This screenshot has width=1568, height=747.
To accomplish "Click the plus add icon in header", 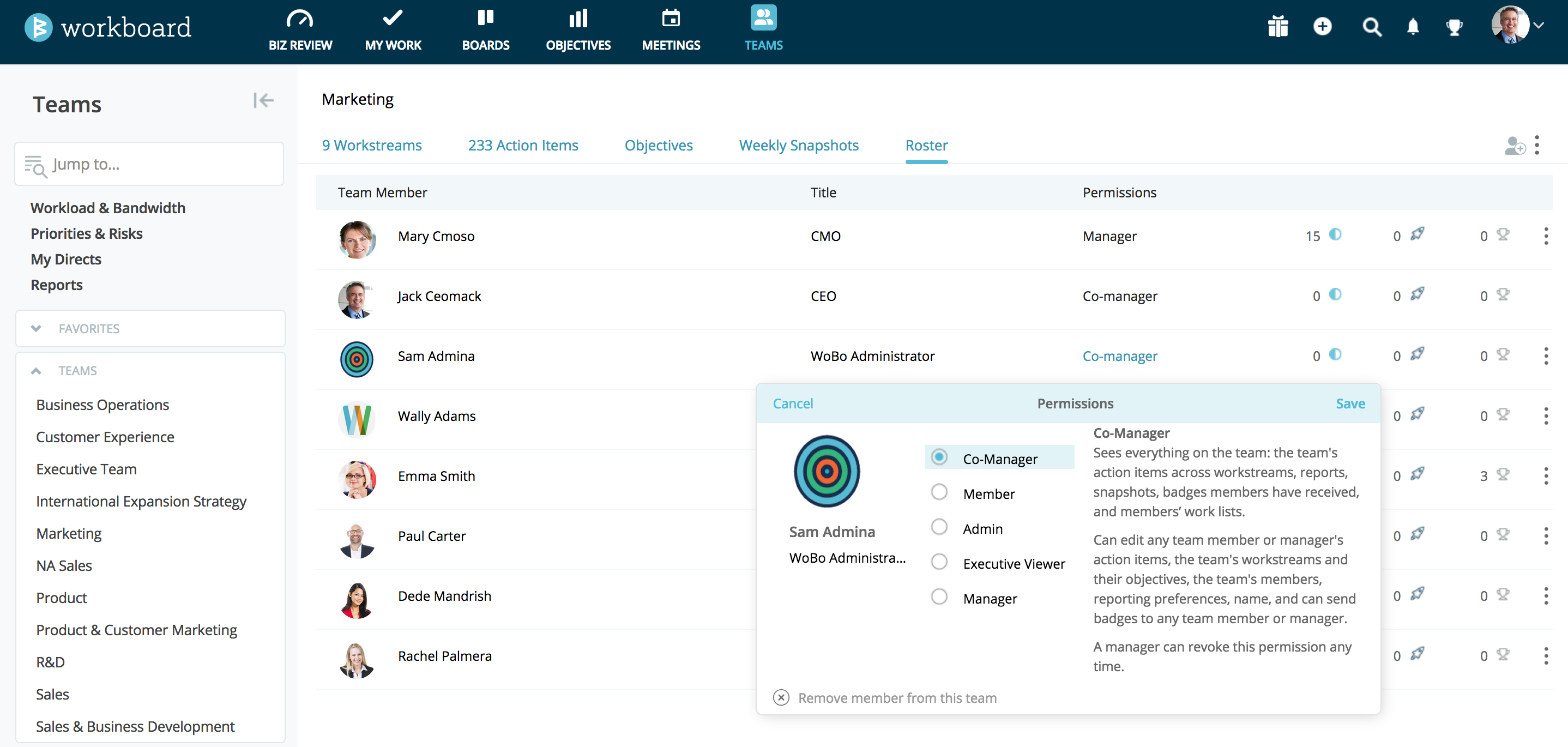I will point(1322,27).
